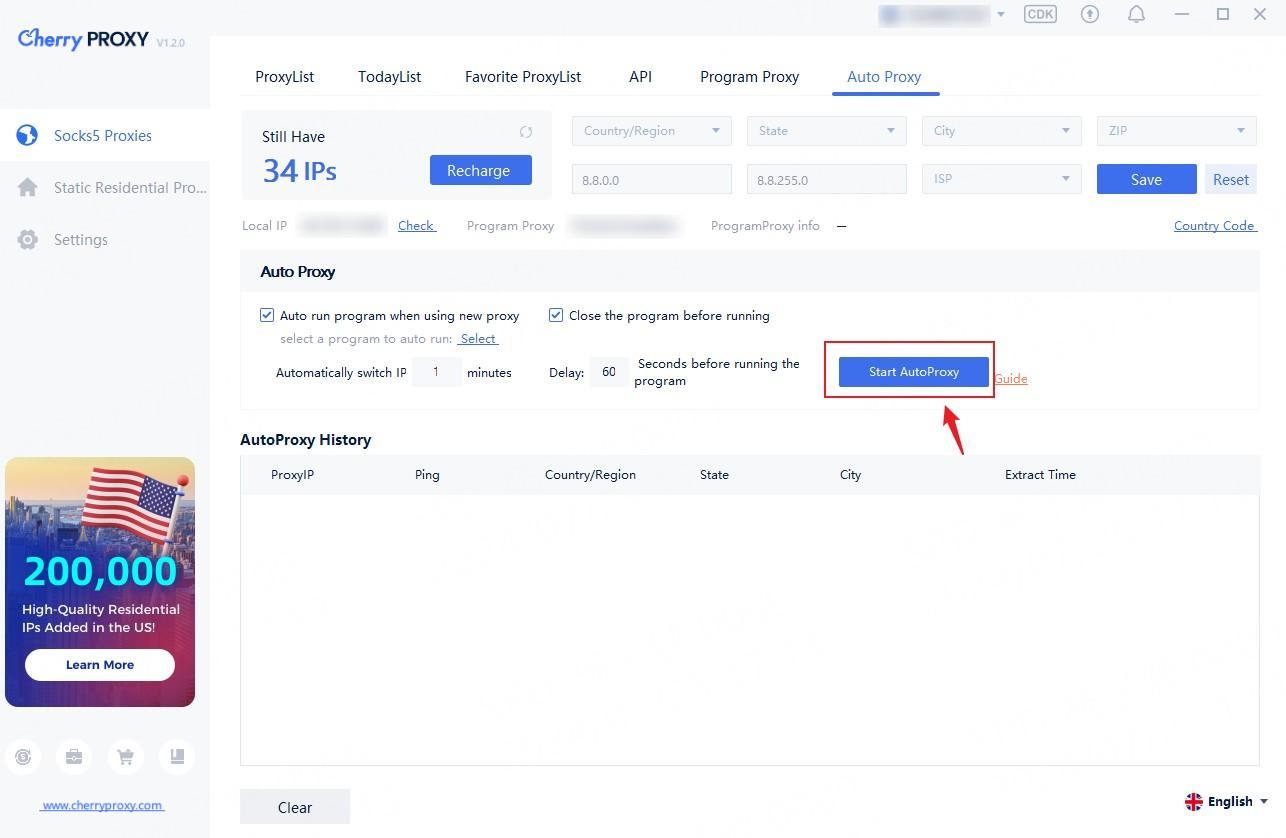Expand the ISP dropdown
The width and height of the screenshot is (1286, 838).
click(1001, 179)
